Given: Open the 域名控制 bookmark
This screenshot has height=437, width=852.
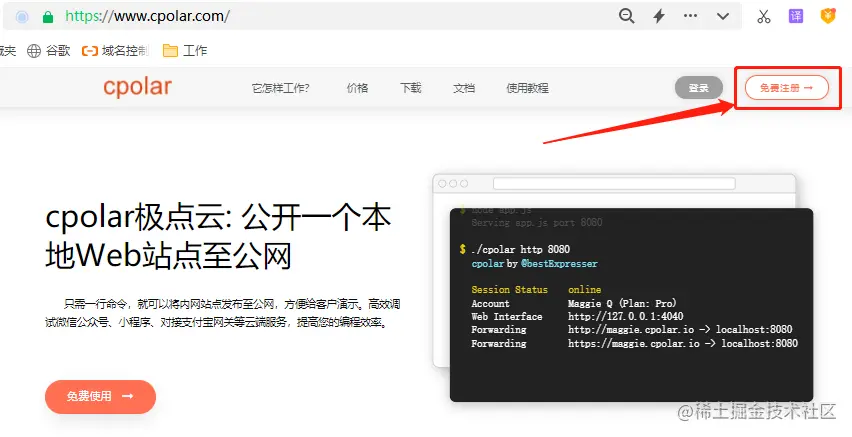Looking at the screenshot, I should click(x=115, y=51).
